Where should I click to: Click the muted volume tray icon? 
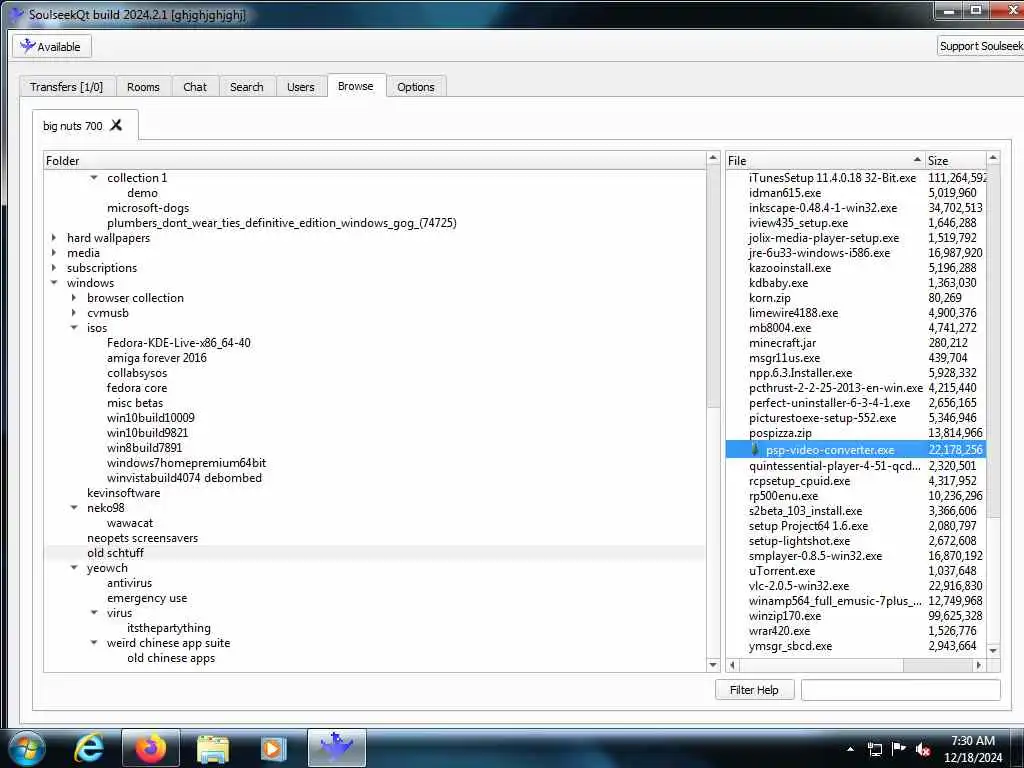(923, 749)
